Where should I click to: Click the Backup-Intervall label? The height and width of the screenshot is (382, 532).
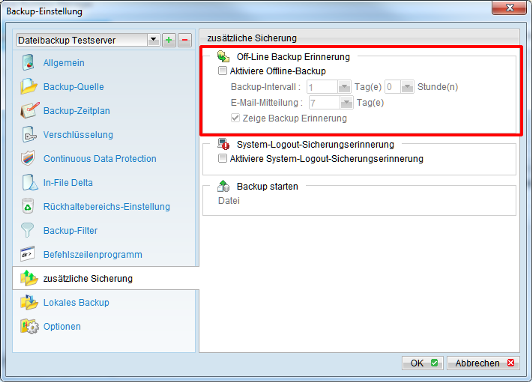coord(266,87)
